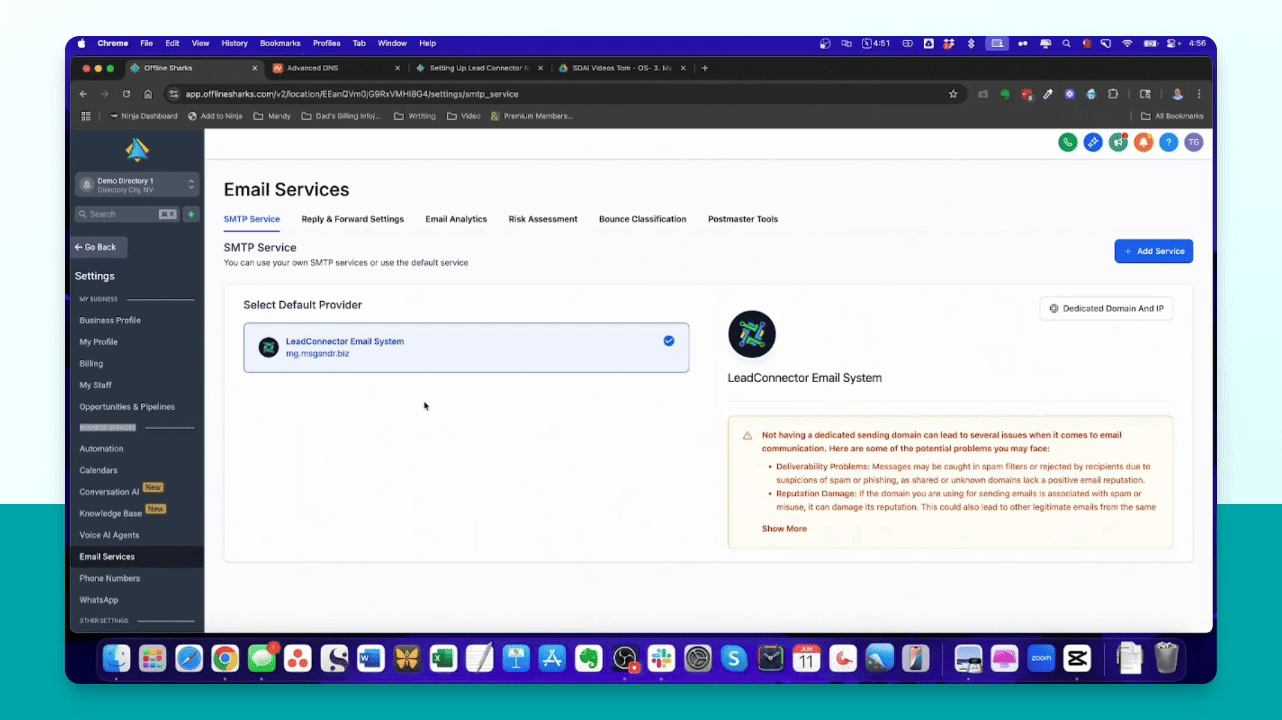Open CapCut in the Dock

1077,658
